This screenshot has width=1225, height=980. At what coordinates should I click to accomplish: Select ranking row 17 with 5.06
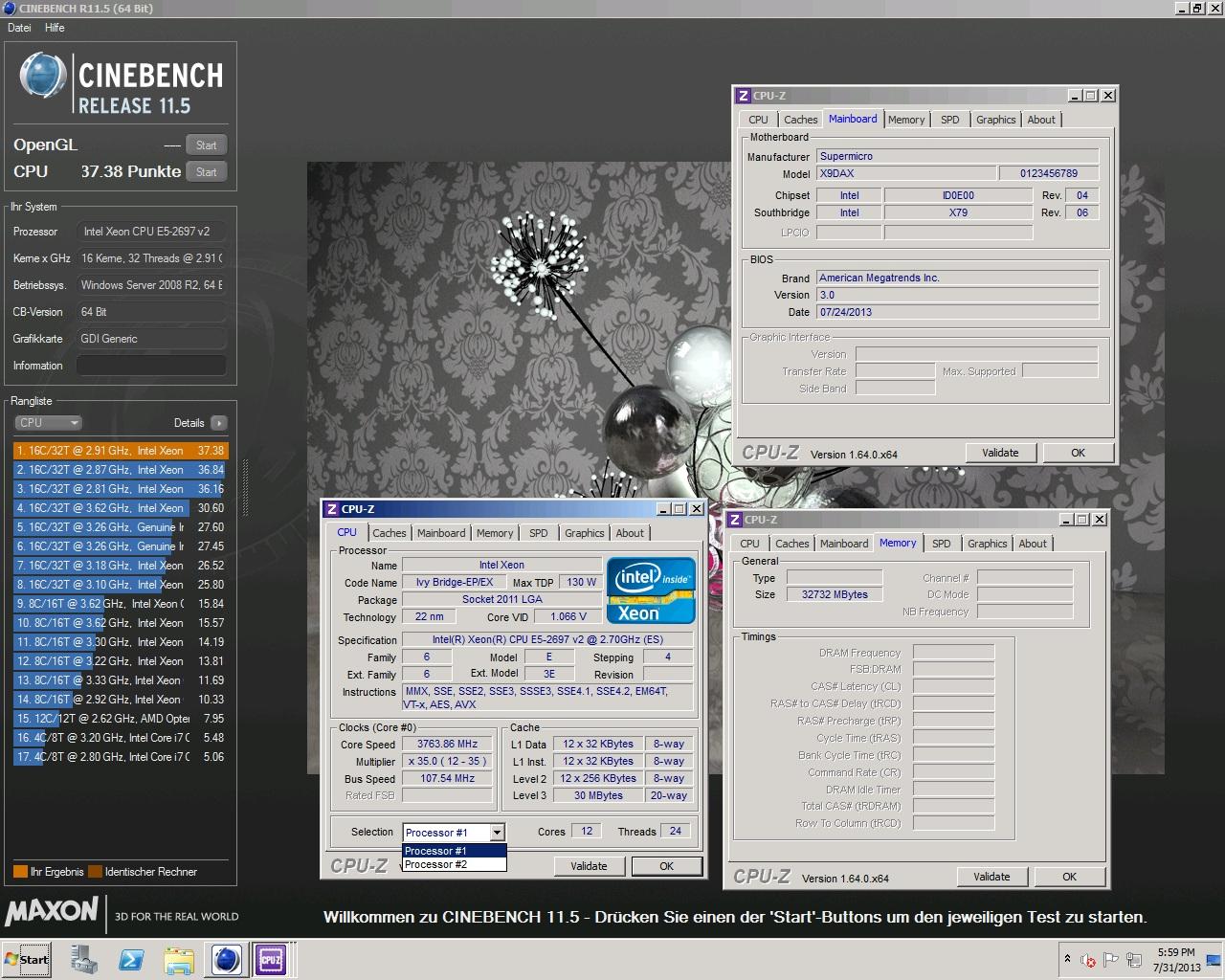[121, 757]
